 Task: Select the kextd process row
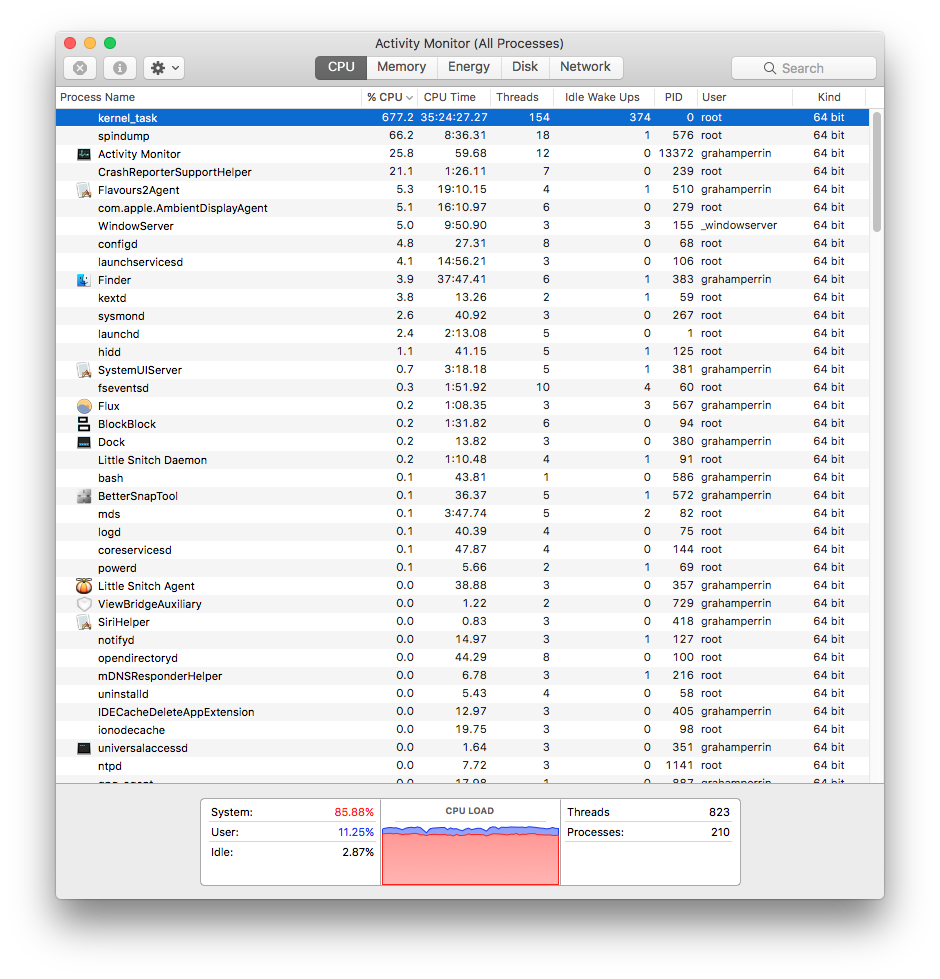tap(463, 298)
